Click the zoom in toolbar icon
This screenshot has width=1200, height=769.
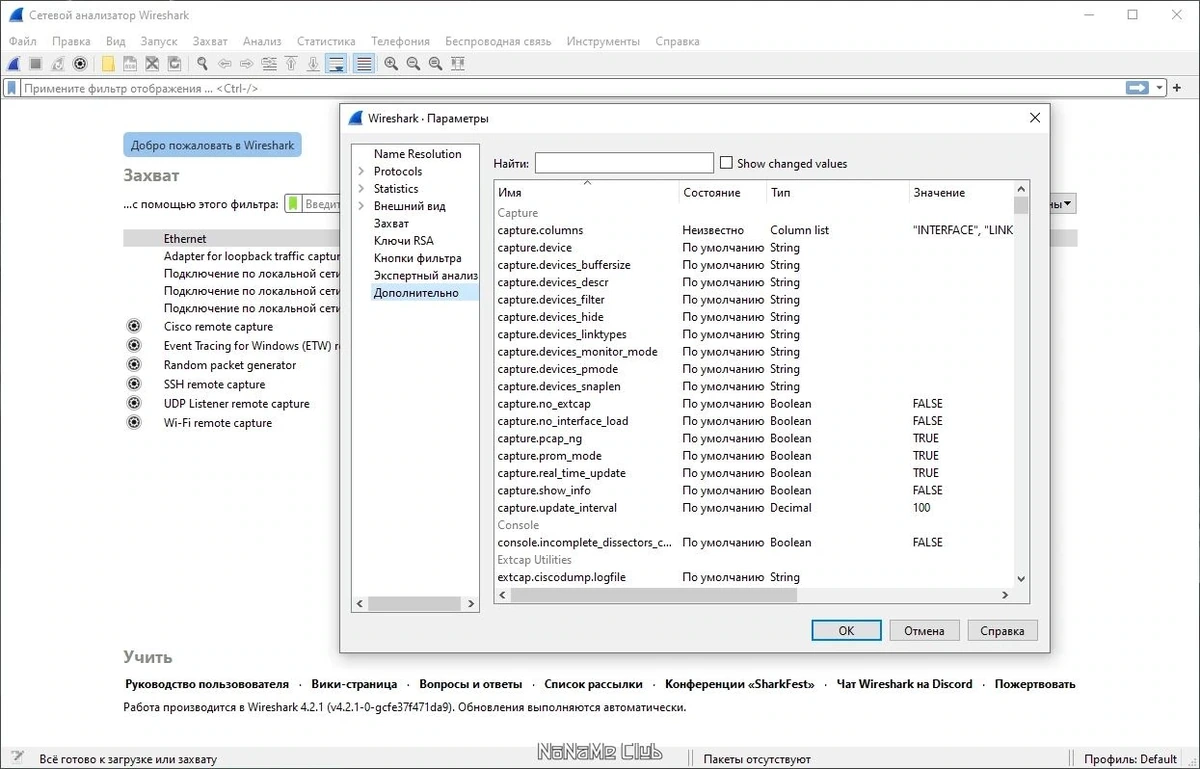[391, 63]
